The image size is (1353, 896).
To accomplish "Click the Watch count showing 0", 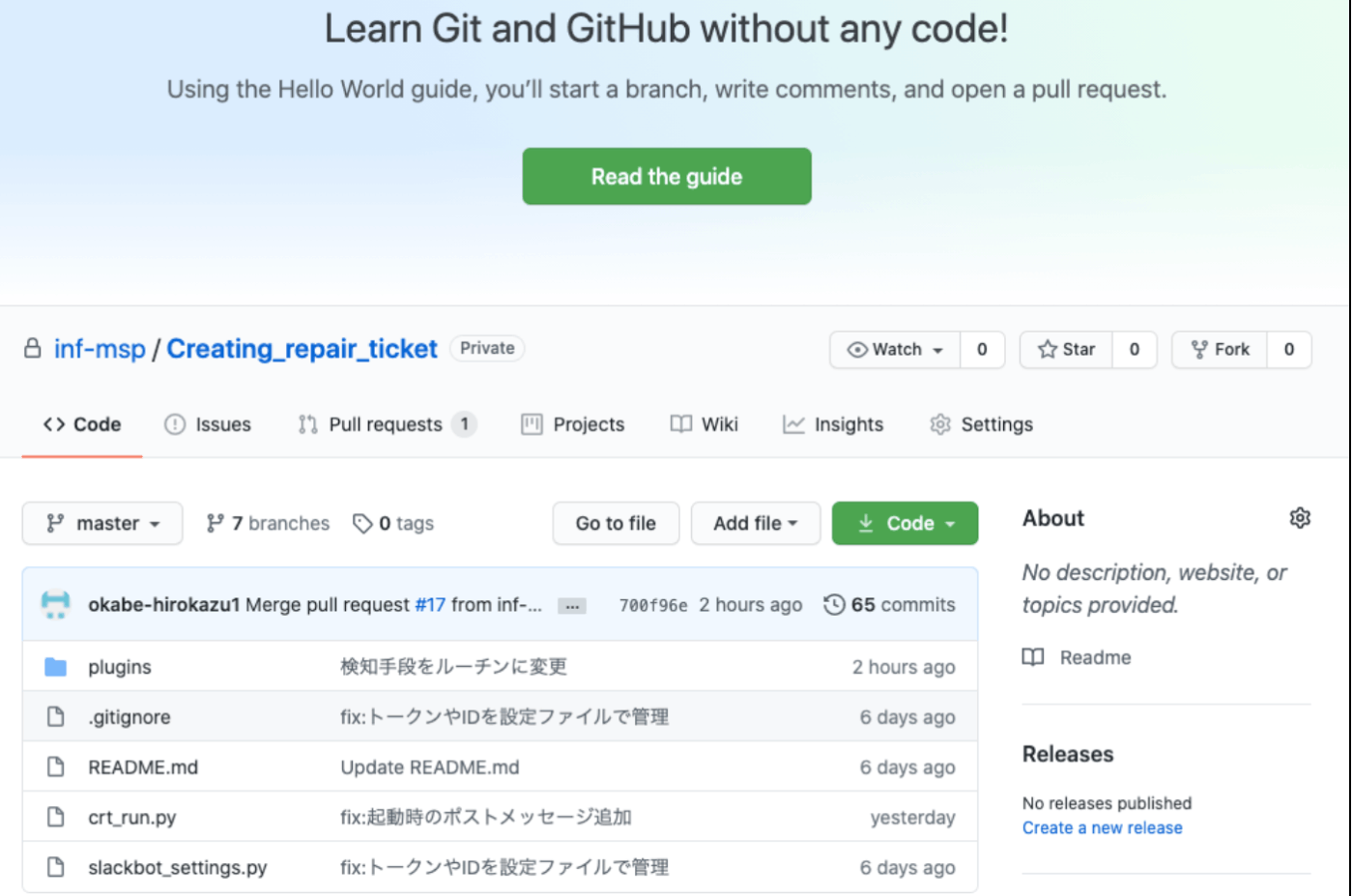I will tap(982, 350).
